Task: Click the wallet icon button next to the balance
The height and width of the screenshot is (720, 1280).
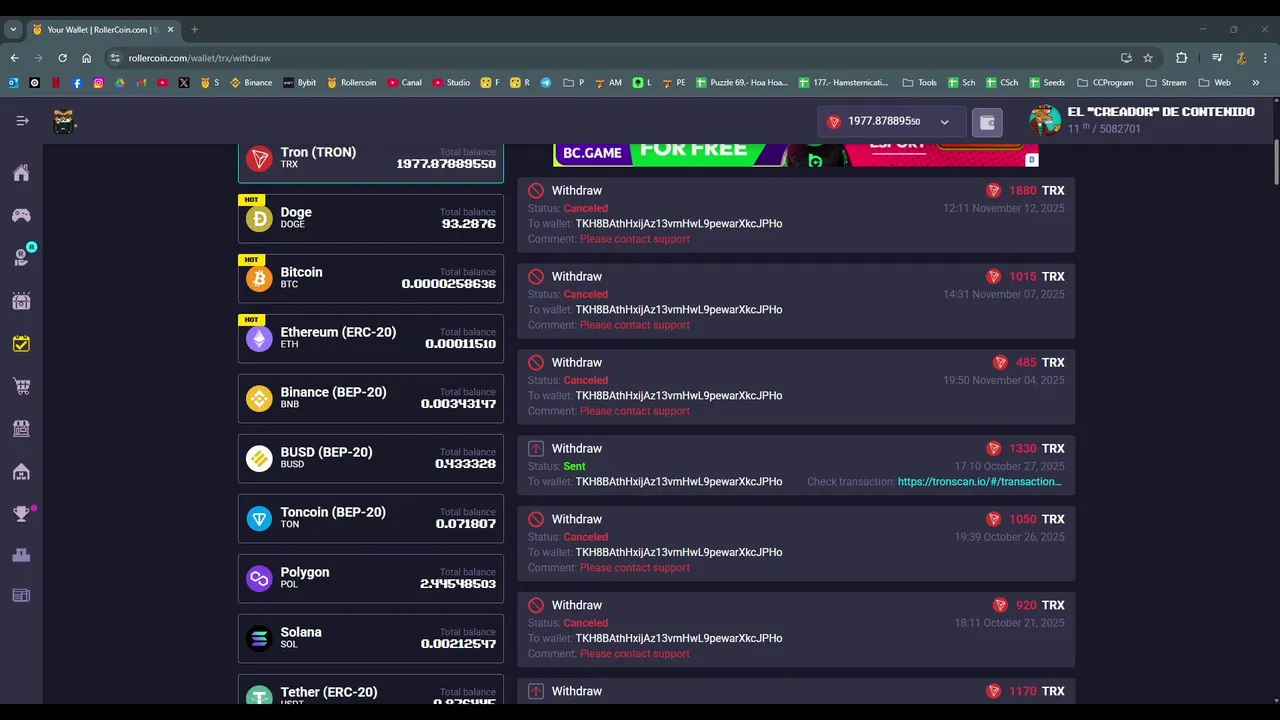Action: pyautogui.click(x=987, y=122)
